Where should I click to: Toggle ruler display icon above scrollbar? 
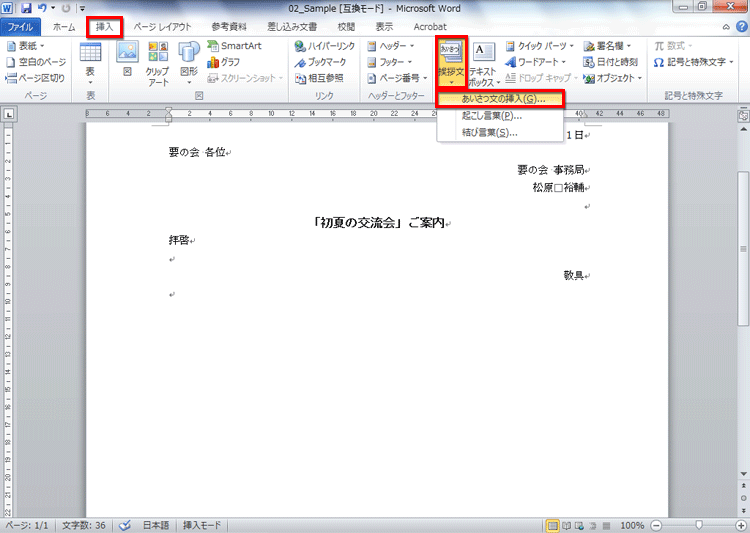(743, 116)
